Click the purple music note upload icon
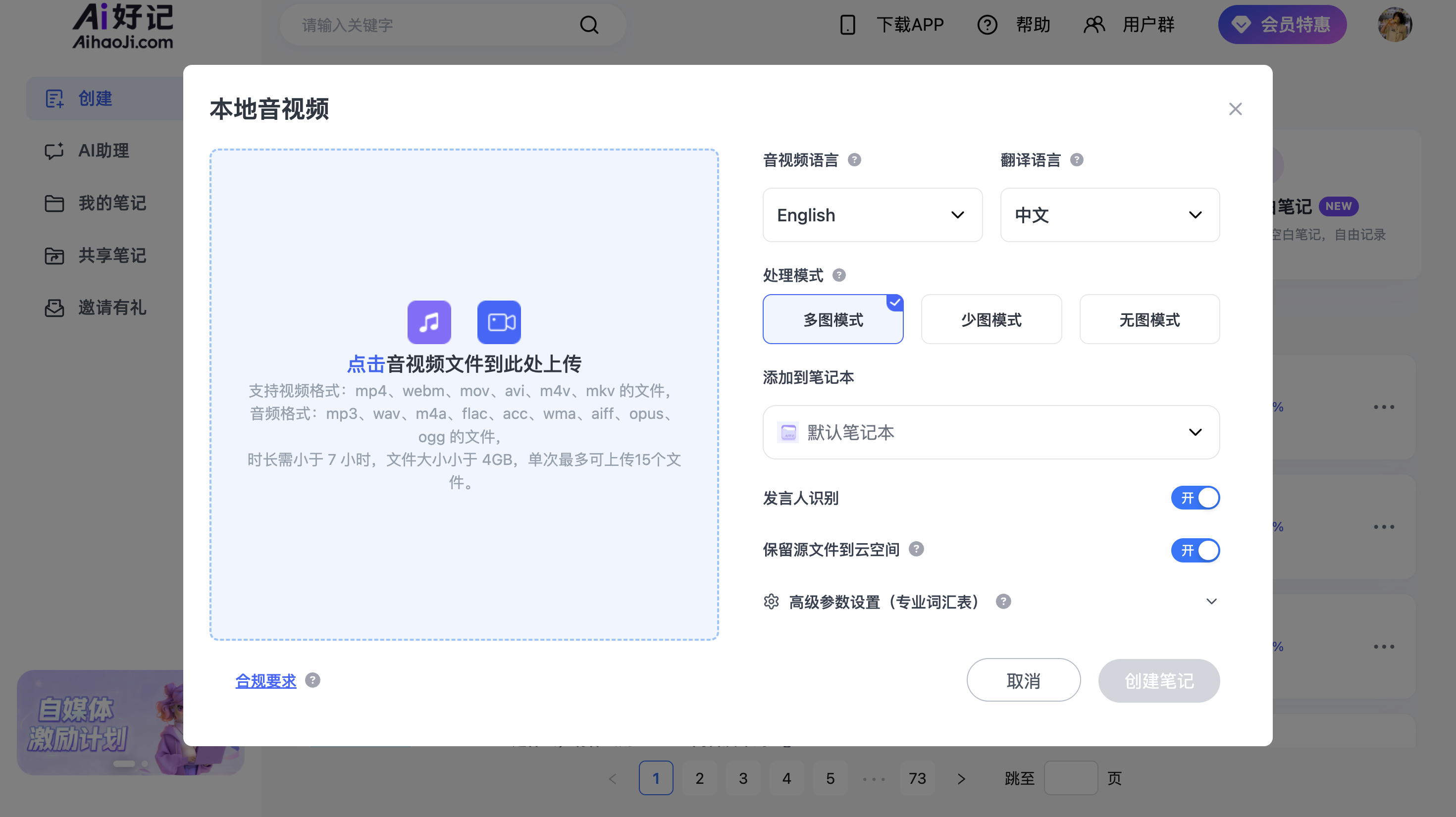This screenshot has height=817, width=1456. (x=429, y=322)
